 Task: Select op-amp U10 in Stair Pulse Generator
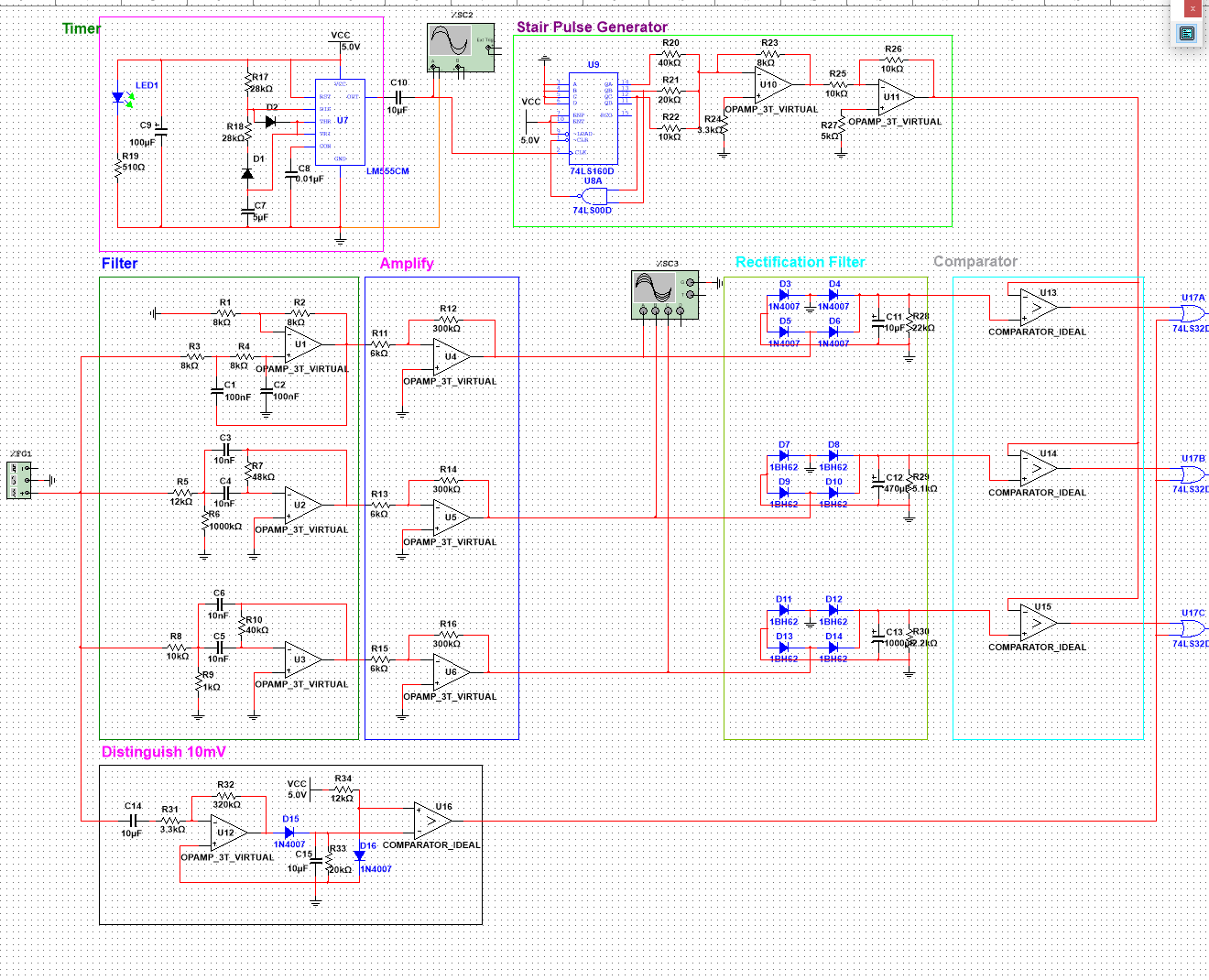pos(774,85)
